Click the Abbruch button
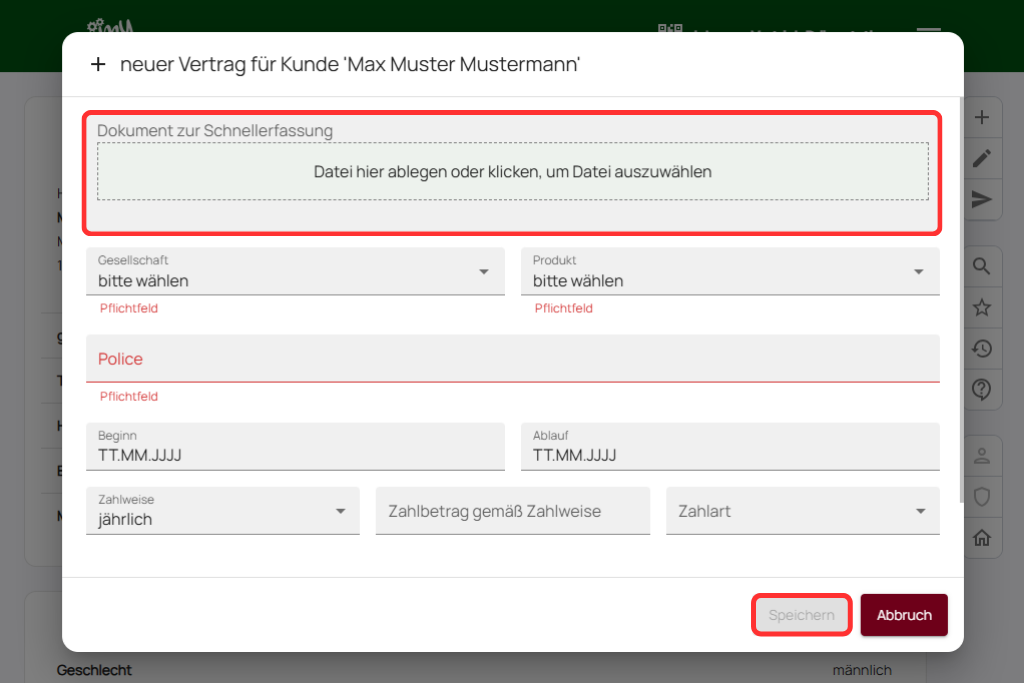 point(904,615)
